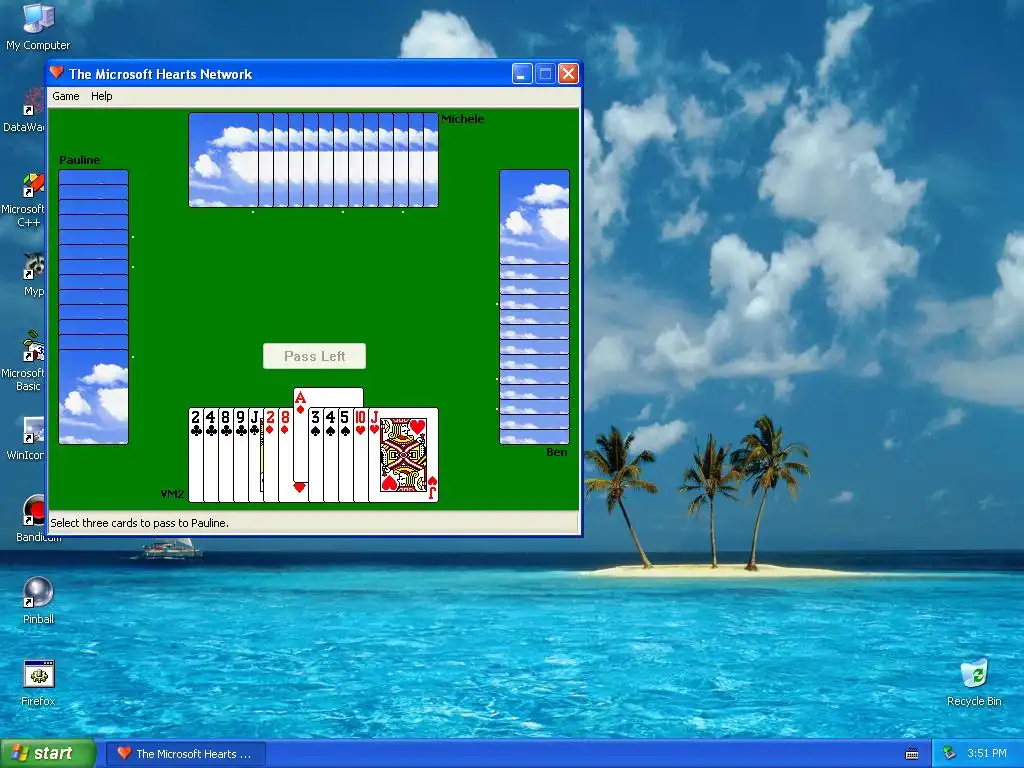This screenshot has width=1024, height=768.
Task: Click the 3:51 PM clock
Action: (x=987, y=753)
